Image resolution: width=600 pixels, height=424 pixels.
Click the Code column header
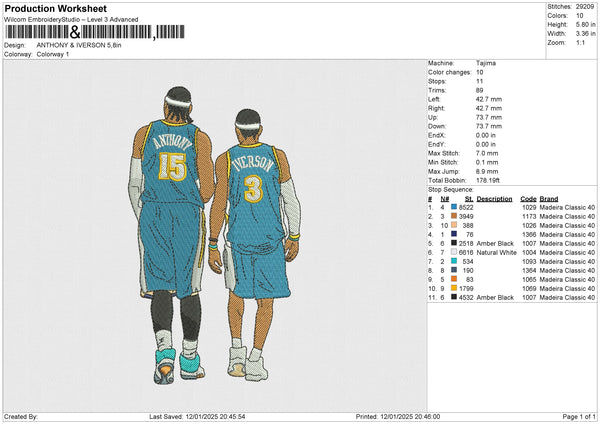point(528,199)
